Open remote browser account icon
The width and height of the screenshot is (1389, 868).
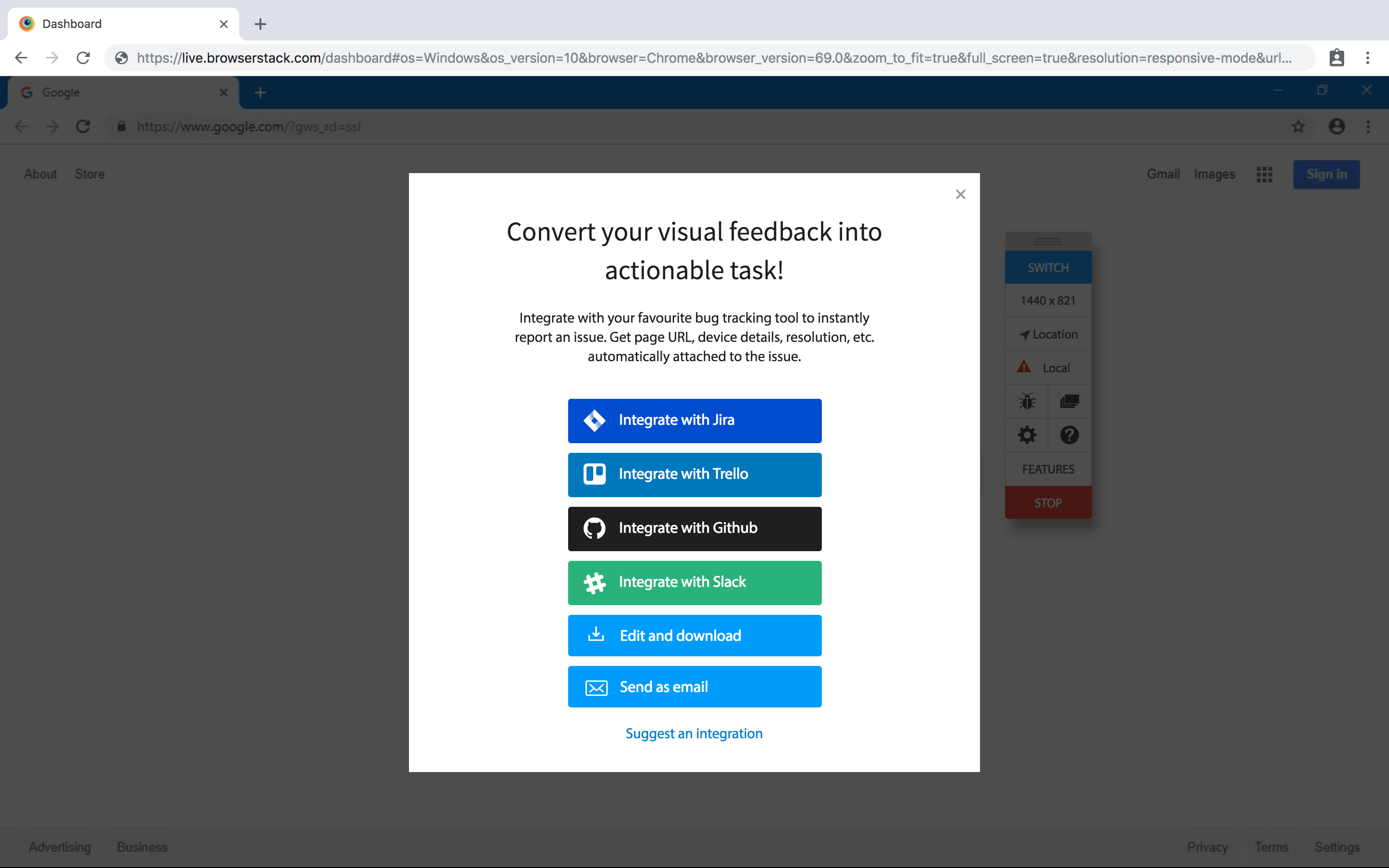tap(1337, 126)
